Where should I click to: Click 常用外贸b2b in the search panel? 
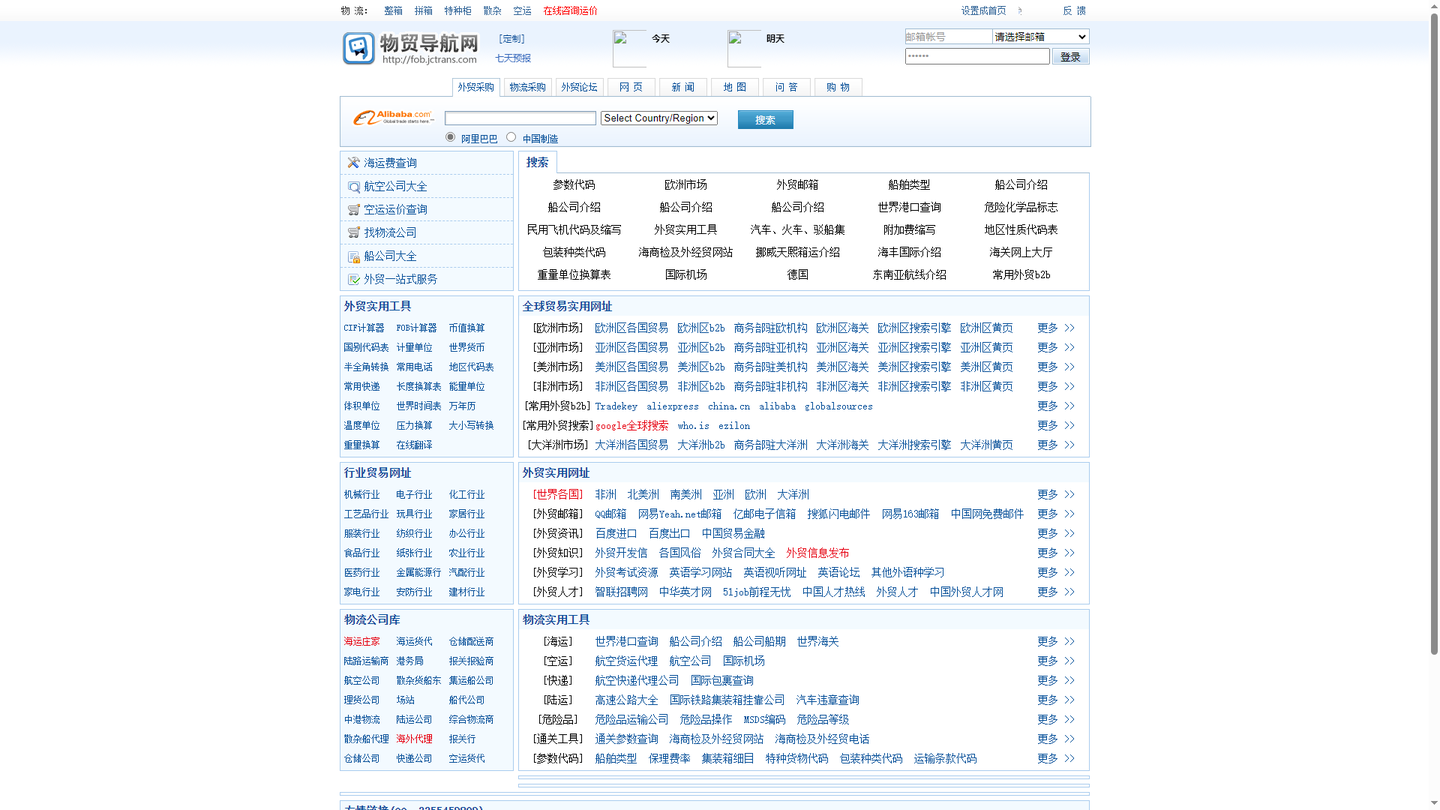(x=1021, y=275)
